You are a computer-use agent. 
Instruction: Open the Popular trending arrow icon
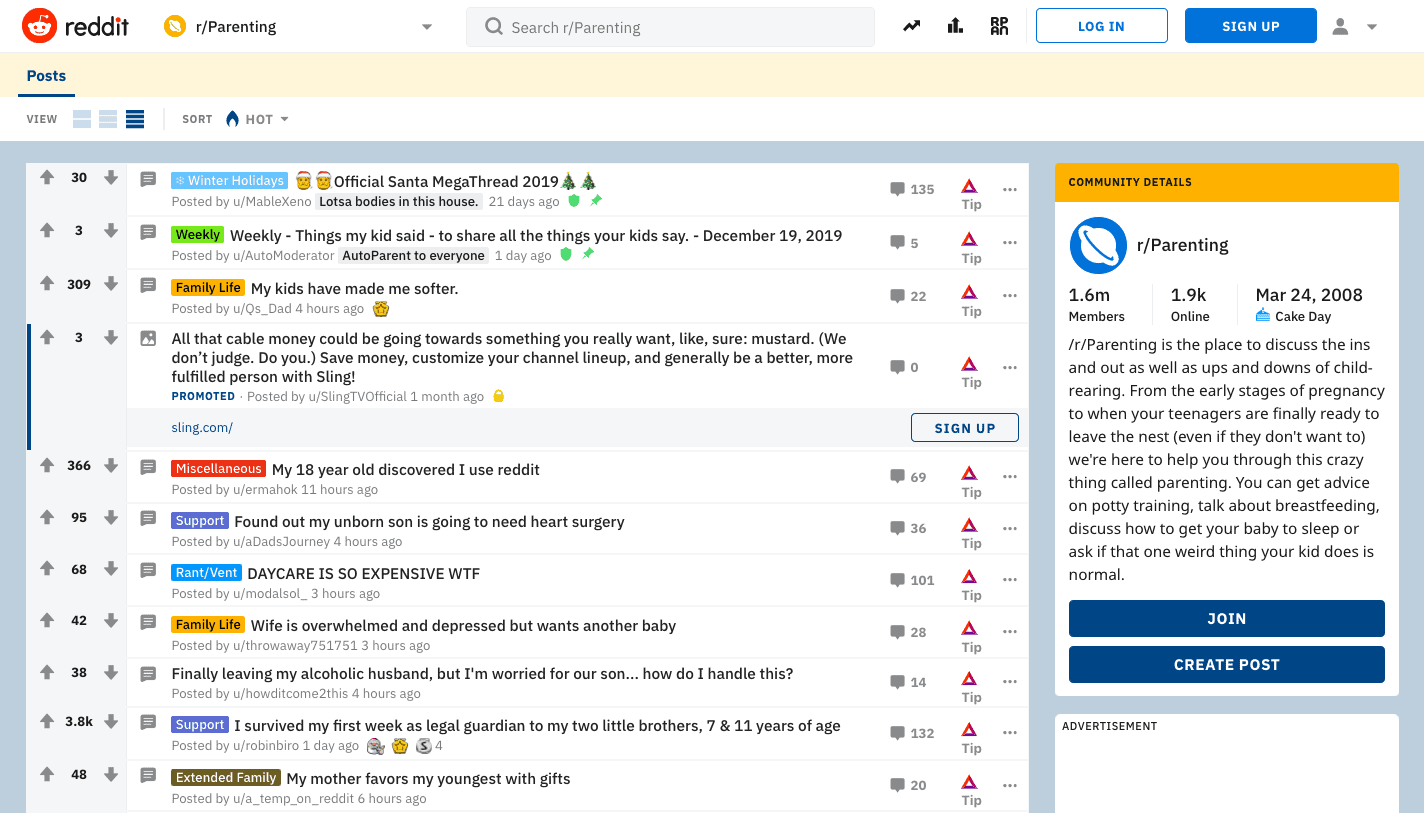click(x=911, y=26)
